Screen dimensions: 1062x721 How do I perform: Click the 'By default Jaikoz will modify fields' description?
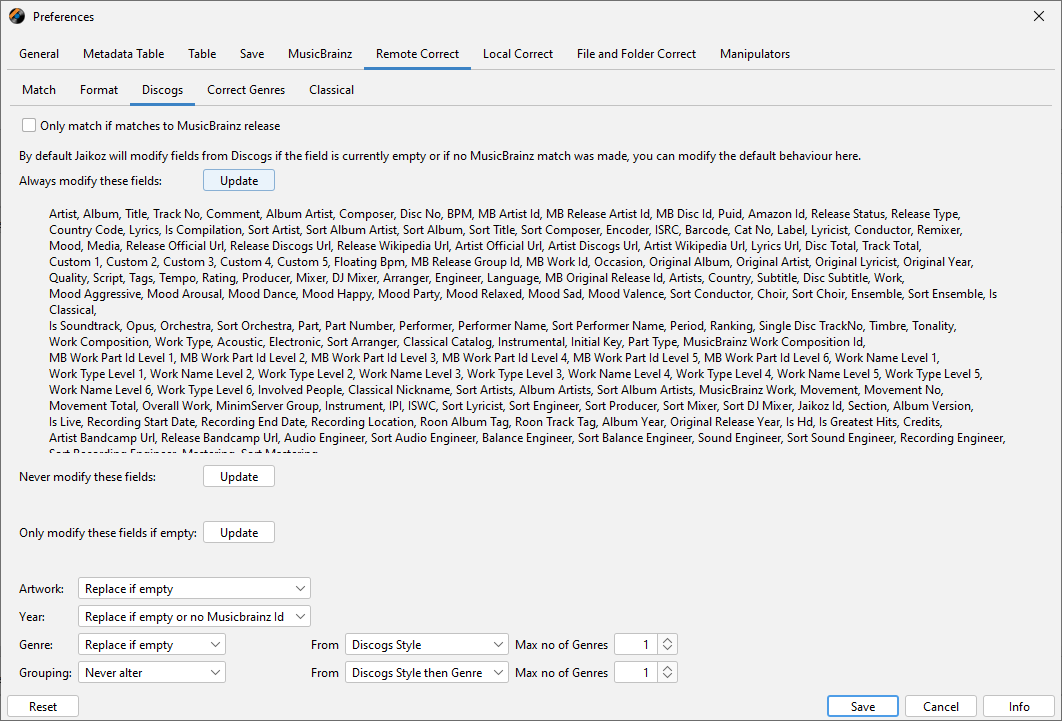click(440, 156)
